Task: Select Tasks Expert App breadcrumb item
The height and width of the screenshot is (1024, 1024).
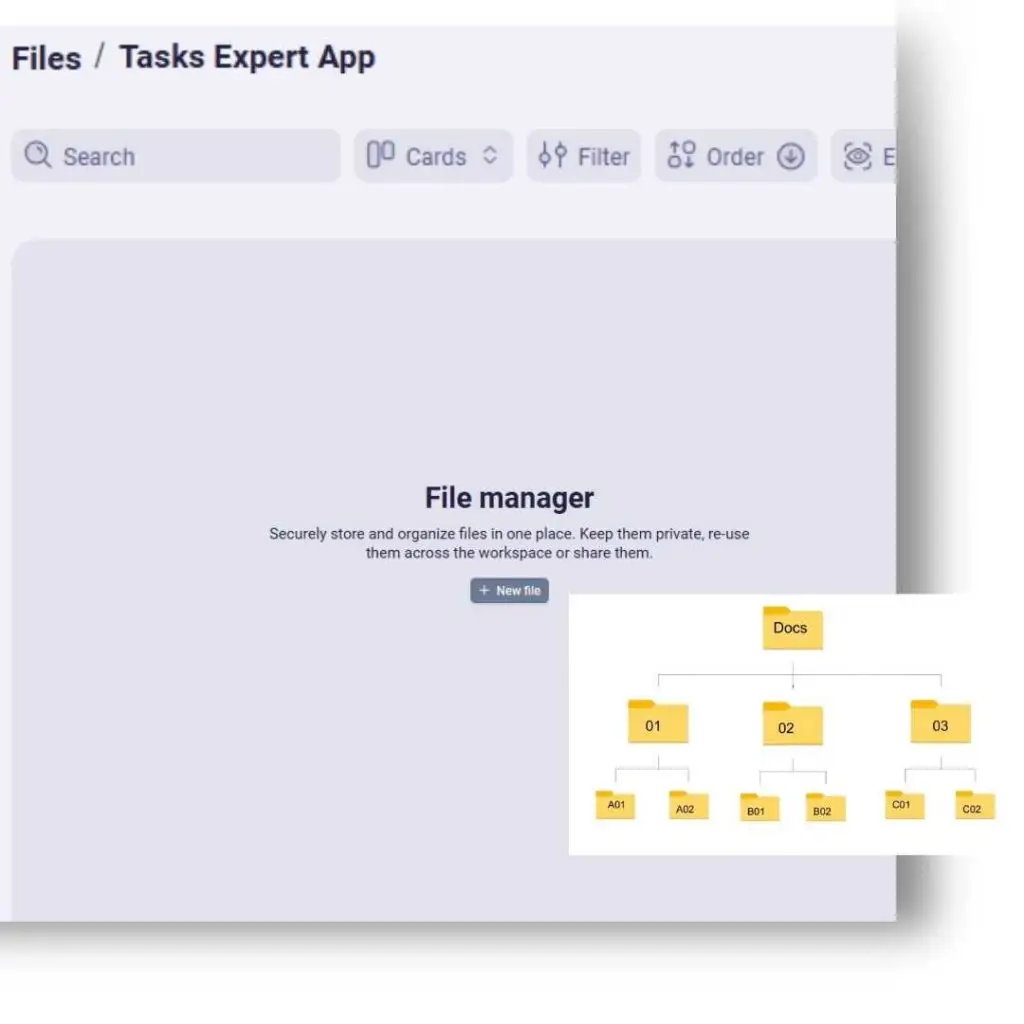Action: pos(247,58)
